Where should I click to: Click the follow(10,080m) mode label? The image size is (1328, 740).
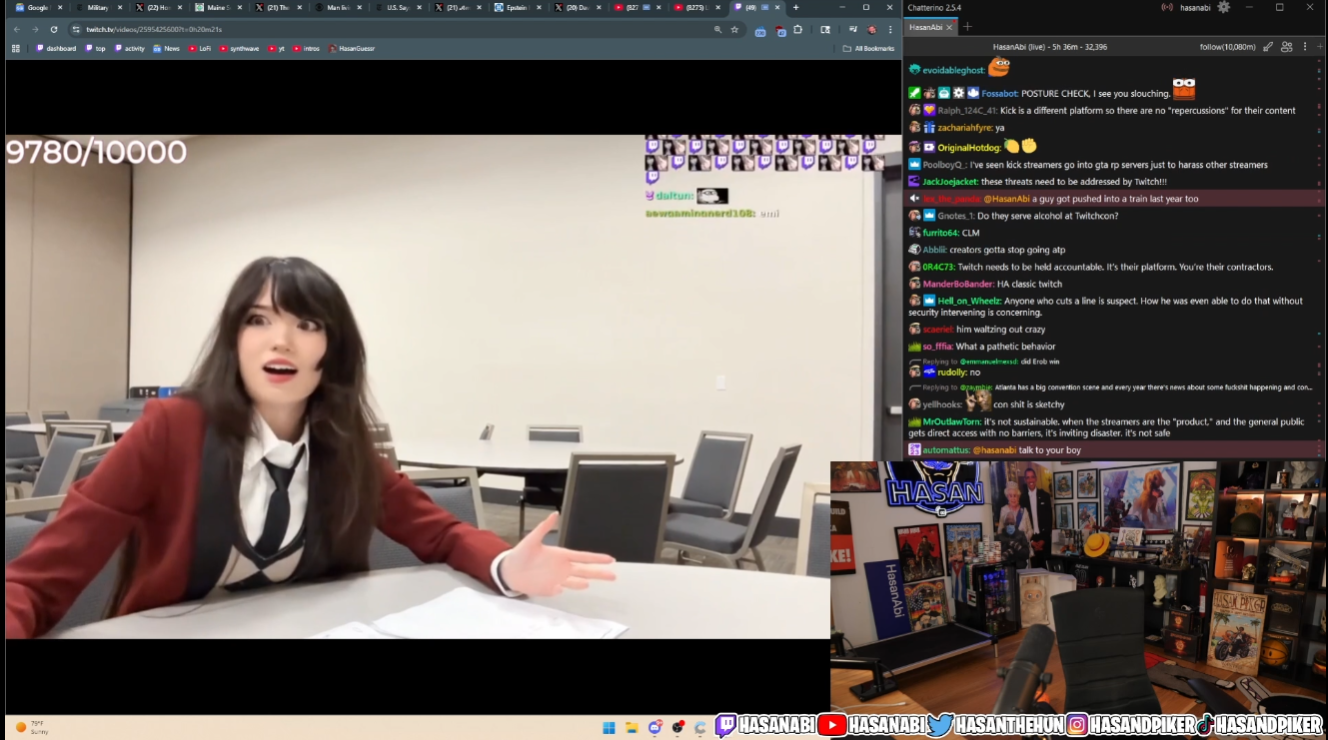[x=1227, y=47]
